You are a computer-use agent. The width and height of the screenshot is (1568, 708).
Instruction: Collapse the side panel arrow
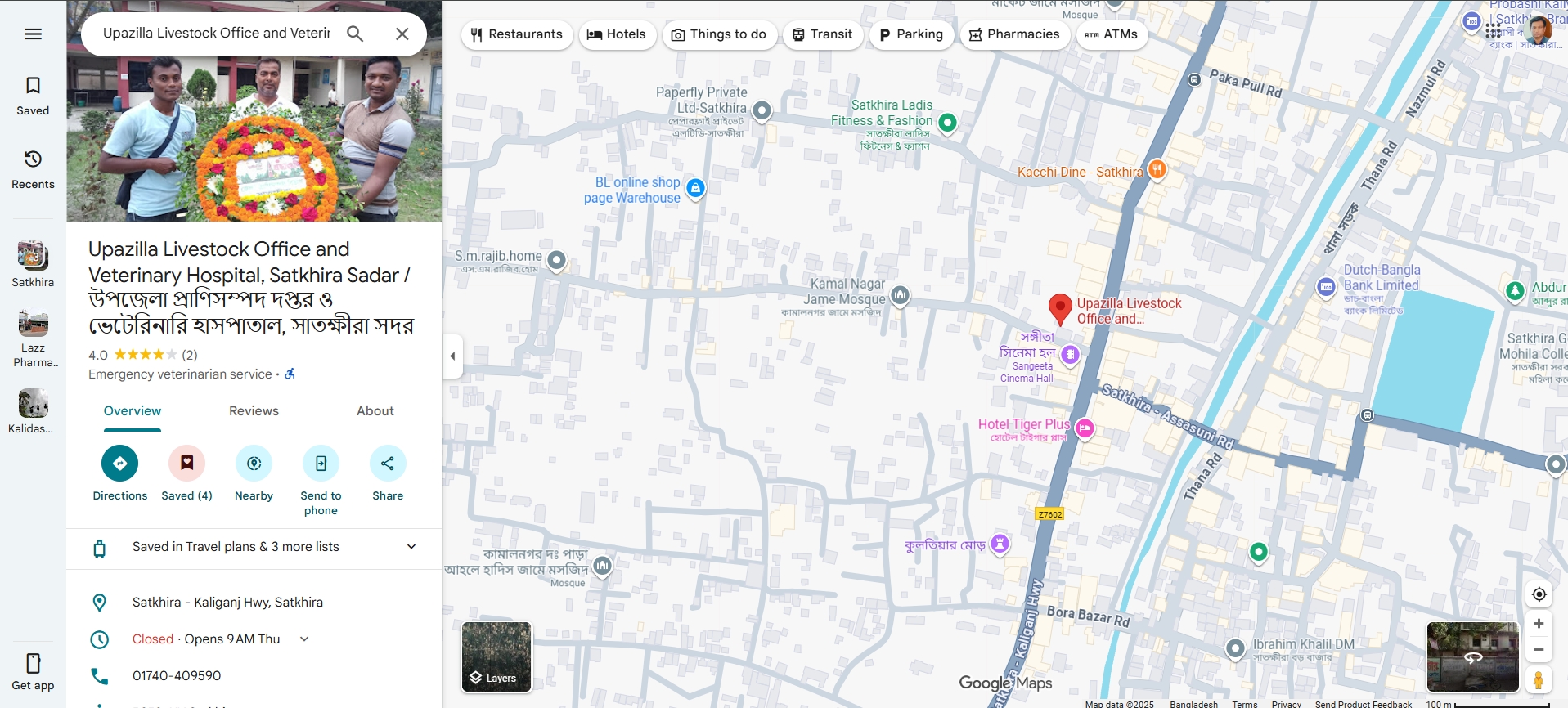(x=452, y=356)
